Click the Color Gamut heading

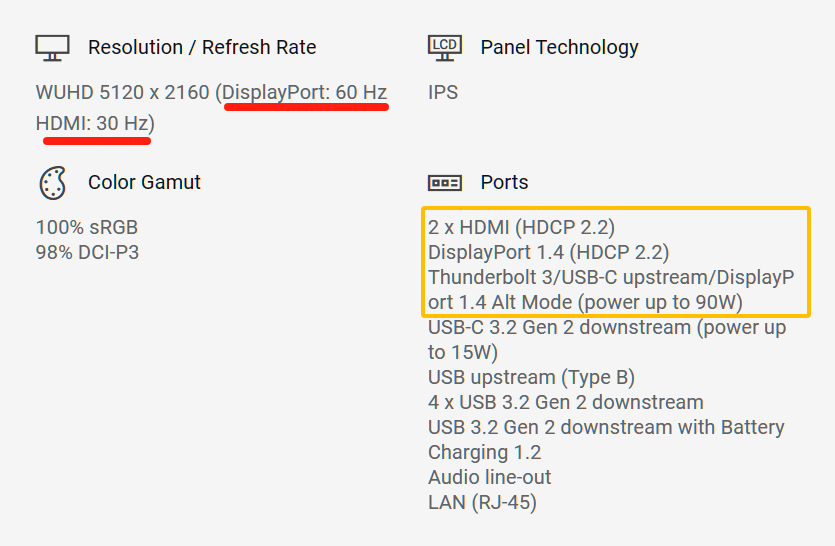pos(144,182)
